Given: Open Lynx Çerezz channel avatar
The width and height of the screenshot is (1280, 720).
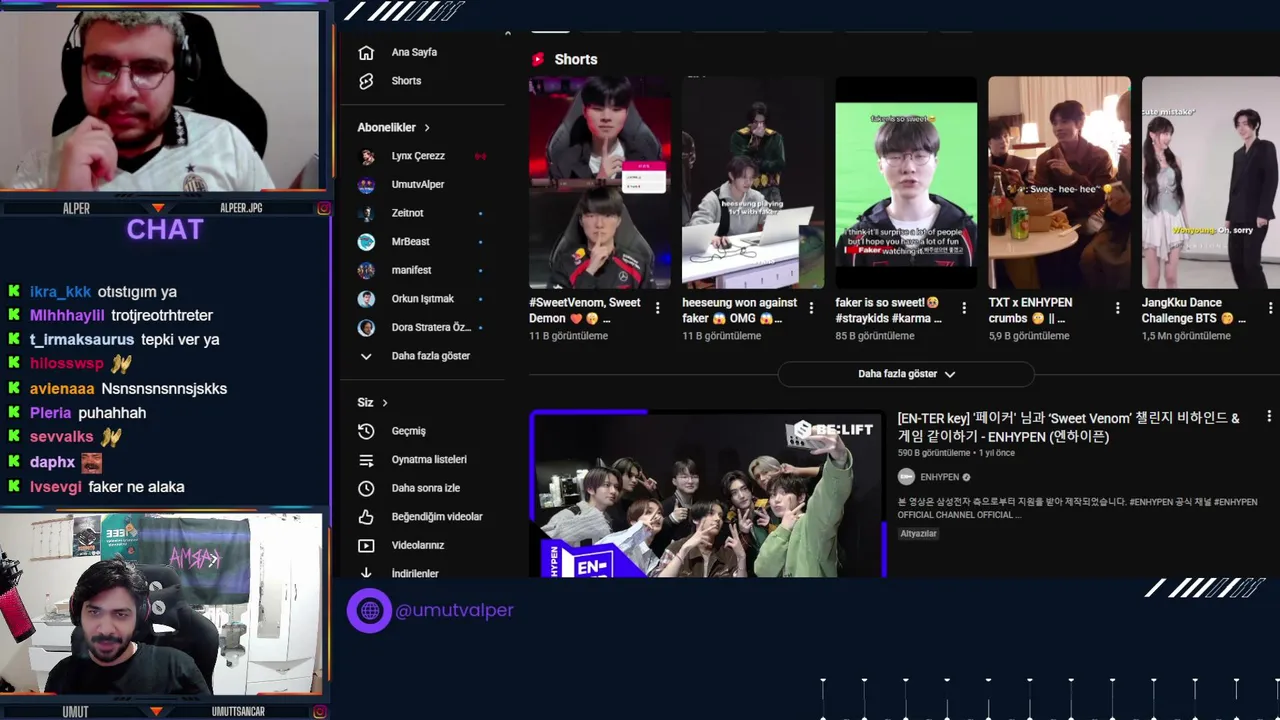Looking at the screenshot, I should [x=367, y=156].
